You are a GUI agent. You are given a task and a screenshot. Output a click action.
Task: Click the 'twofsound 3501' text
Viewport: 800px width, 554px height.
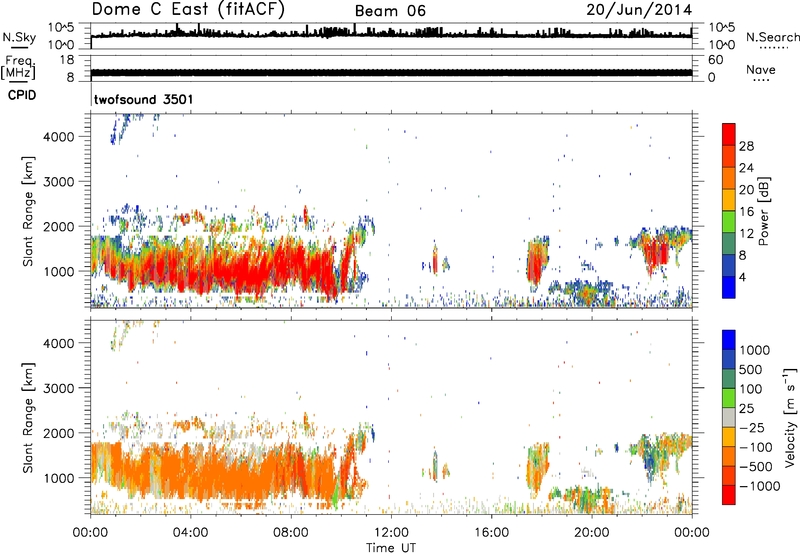pyautogui.click(x=143, y=99)
